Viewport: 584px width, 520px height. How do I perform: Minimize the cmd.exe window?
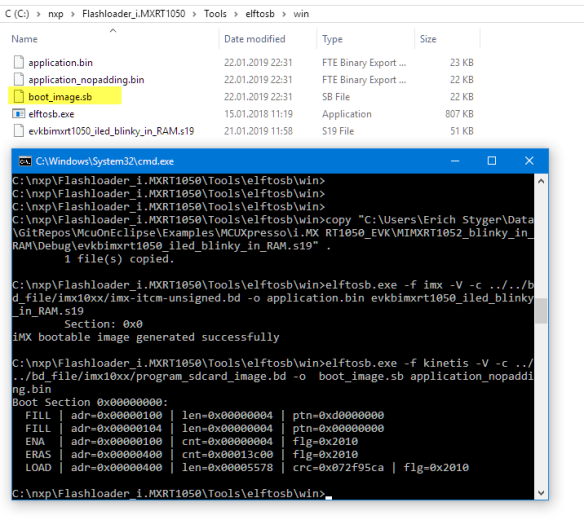[x=455, y=161]
